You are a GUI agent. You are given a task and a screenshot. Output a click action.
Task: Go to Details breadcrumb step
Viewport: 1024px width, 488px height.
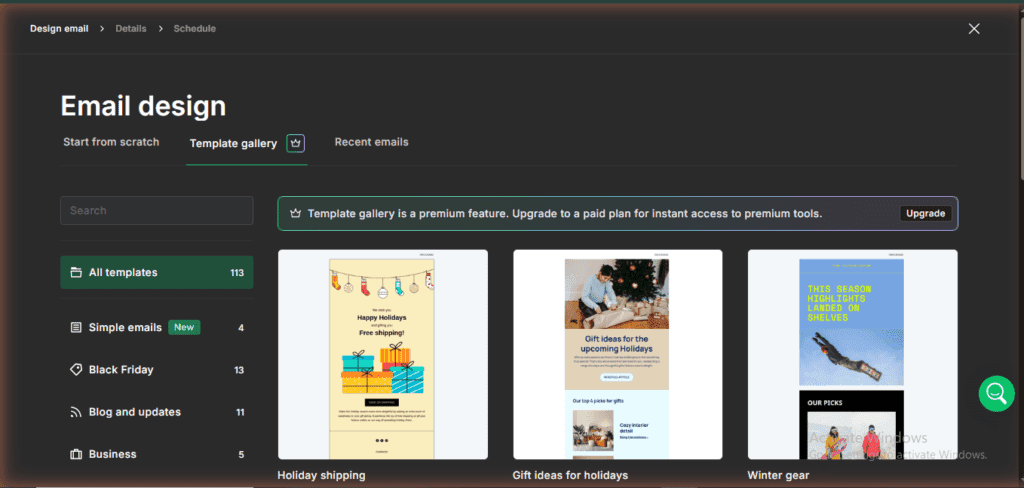[131, 29]
